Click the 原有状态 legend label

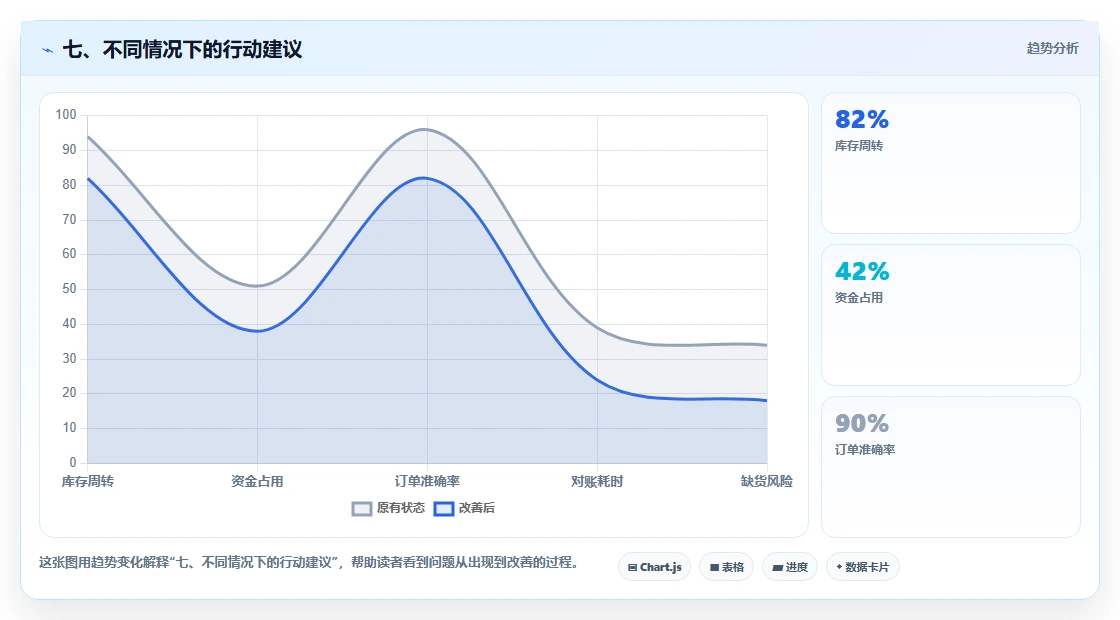pyautogui.click(x=401, y=508)
